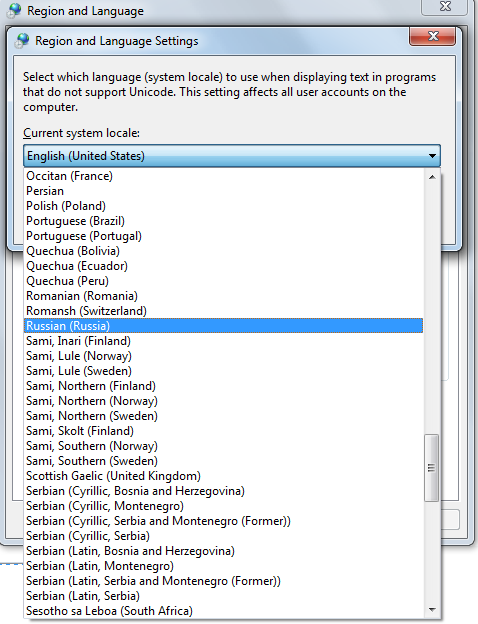Viewport: 478px width, 624px height.
Task: Select Portuguese (Brazil) option
Action: [x=223, y=221]
